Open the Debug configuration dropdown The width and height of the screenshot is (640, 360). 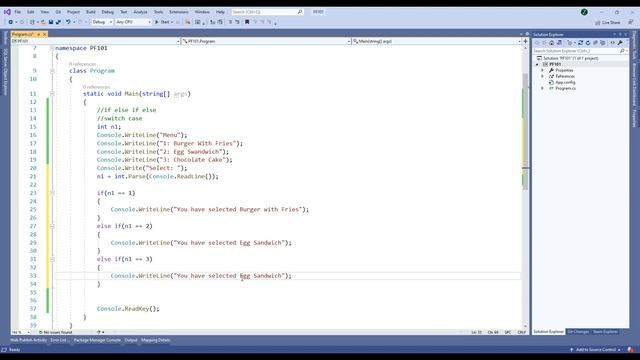pyautogui.click(x=102, y=22)
